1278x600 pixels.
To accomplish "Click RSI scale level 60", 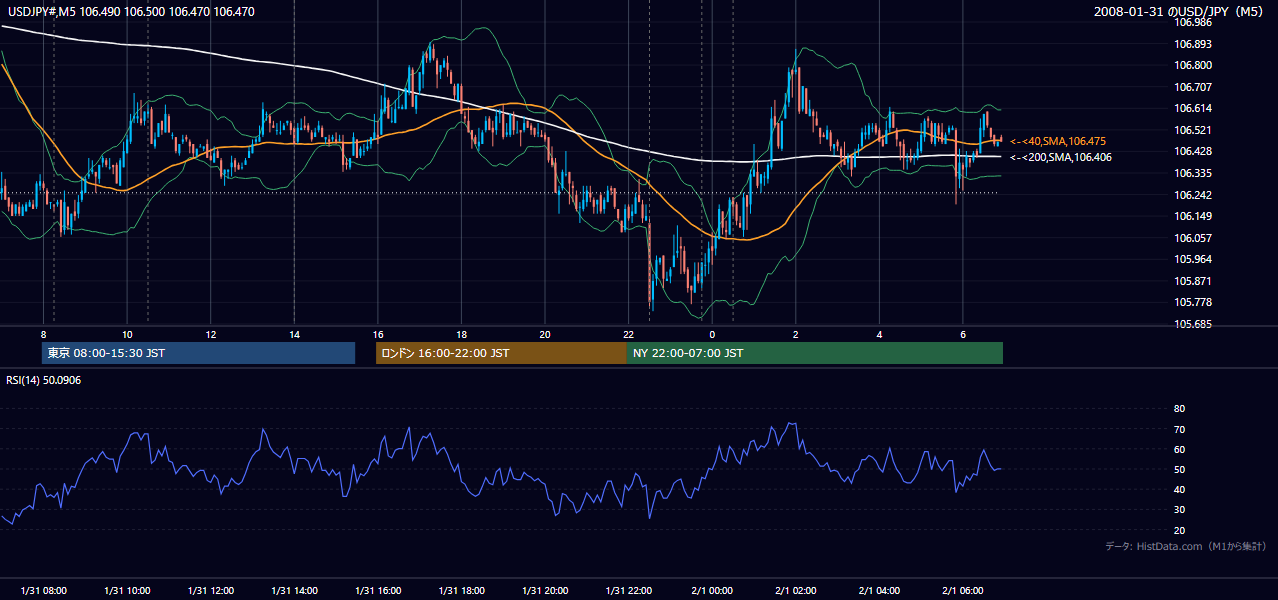I will tap(1179, 449).
